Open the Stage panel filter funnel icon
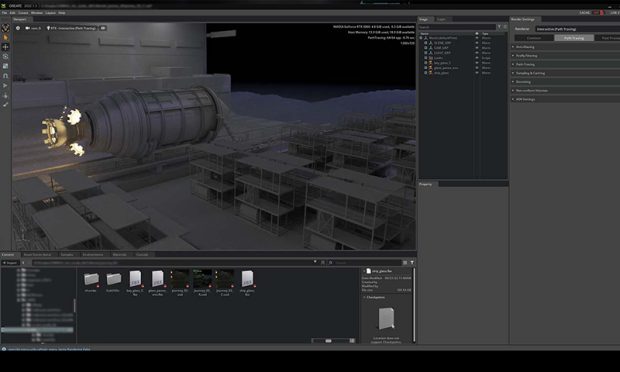The height and width of the screenshot is (372, 620). coord(499,27)
